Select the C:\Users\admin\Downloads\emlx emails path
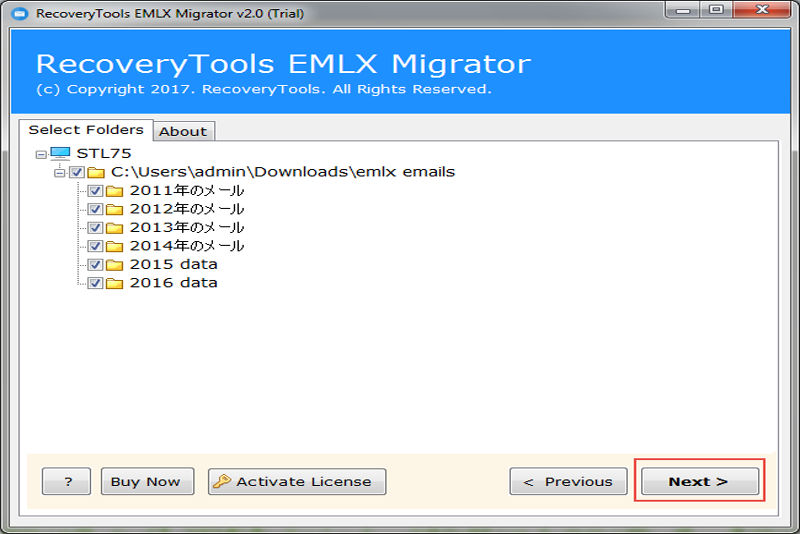The image size is (800, 534). point(283,172)
